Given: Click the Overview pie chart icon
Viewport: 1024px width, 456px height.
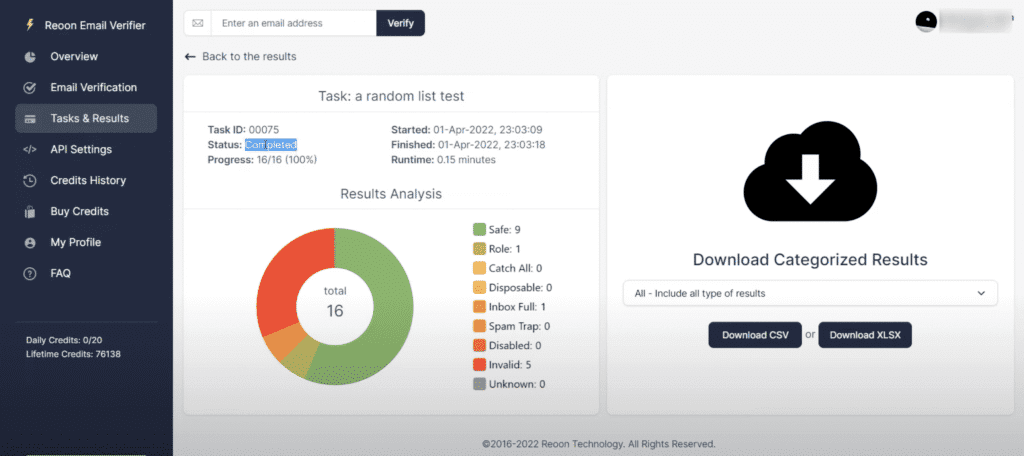Looking at the screenshot, I should pyautogui.click(x=30, y=56).
